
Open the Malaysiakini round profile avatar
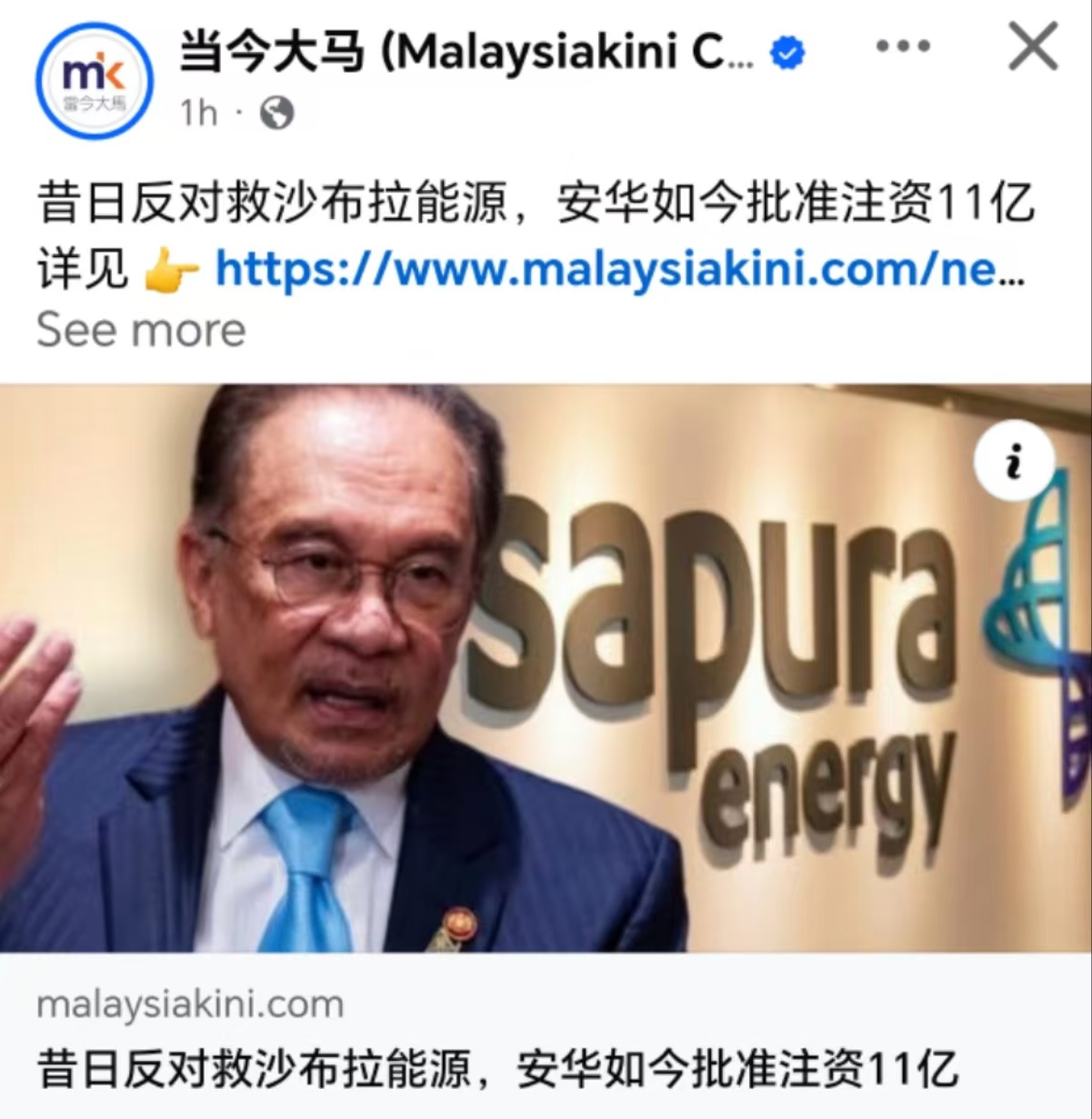[94, 81]
